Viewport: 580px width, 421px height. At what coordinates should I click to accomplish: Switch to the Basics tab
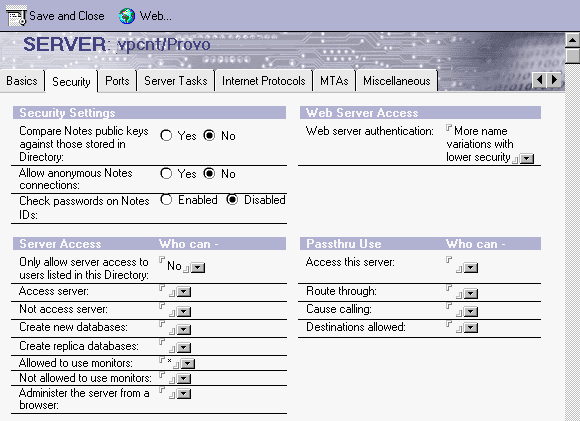pos(22,81)
